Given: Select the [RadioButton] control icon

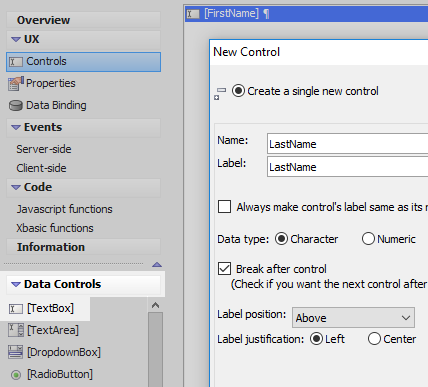Looking at the screenshot, I should [x=16, y=375].
